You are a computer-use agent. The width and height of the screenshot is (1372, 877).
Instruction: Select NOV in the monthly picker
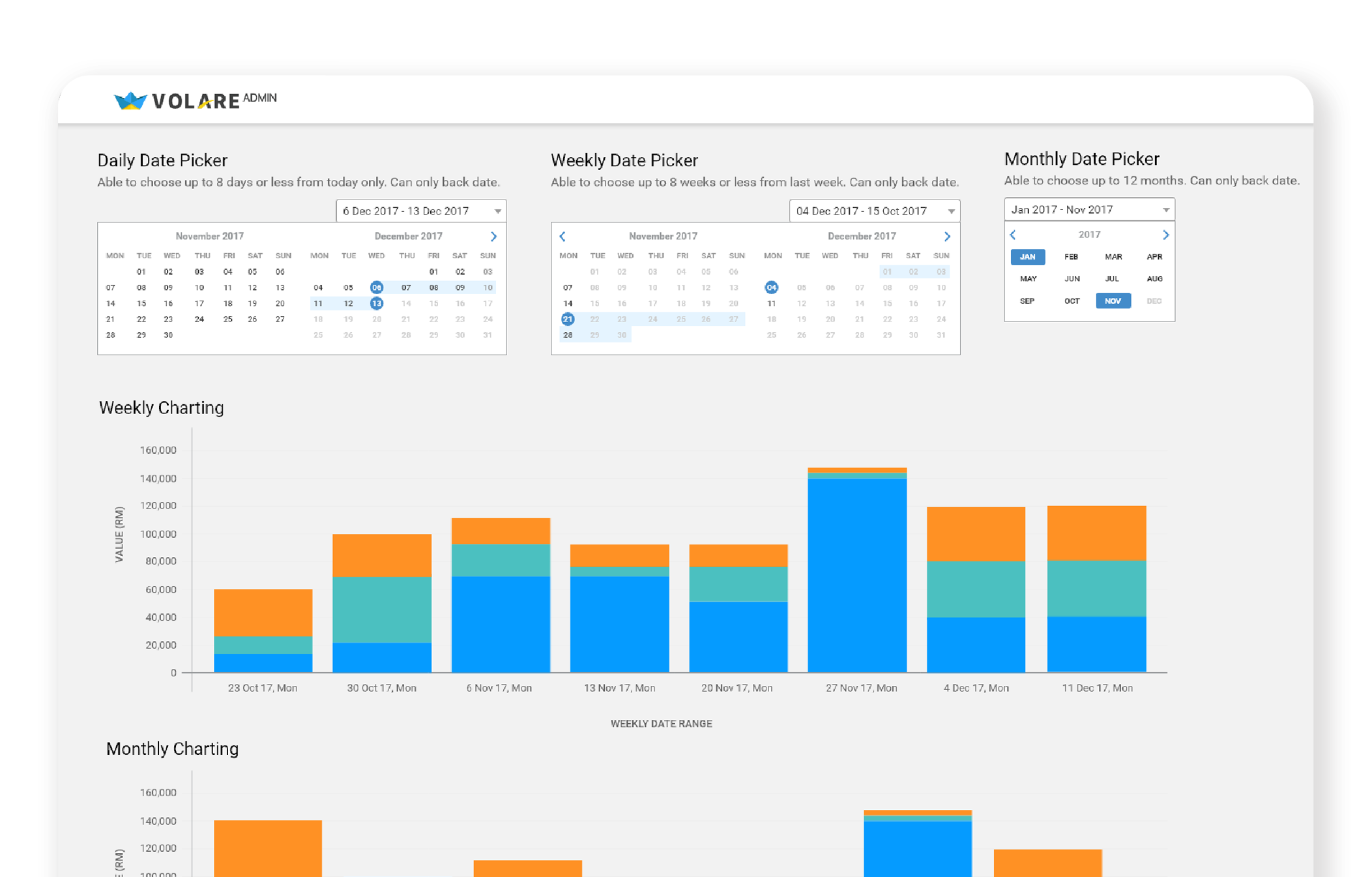1113,301
